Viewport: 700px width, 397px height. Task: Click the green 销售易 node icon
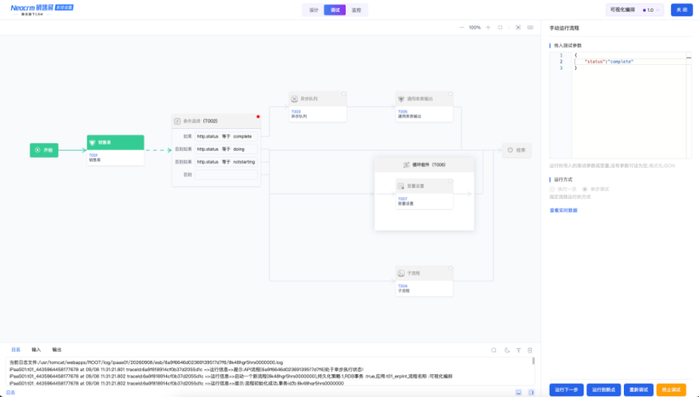tap(92, 143)
